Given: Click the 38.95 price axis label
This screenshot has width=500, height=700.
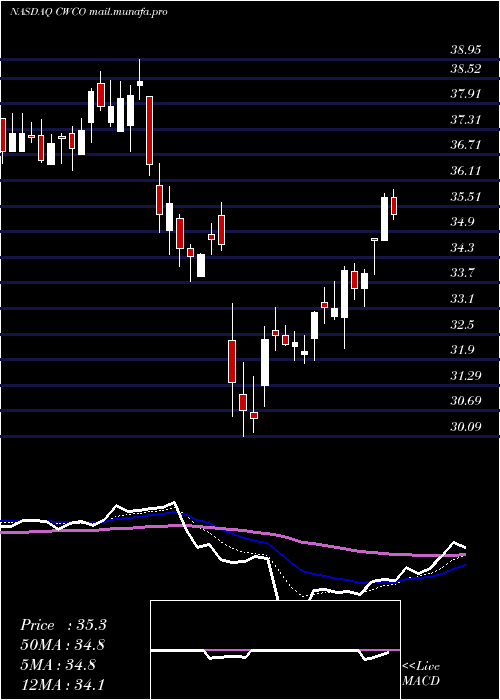Looking at the screenshot, I should pos(465,50).
